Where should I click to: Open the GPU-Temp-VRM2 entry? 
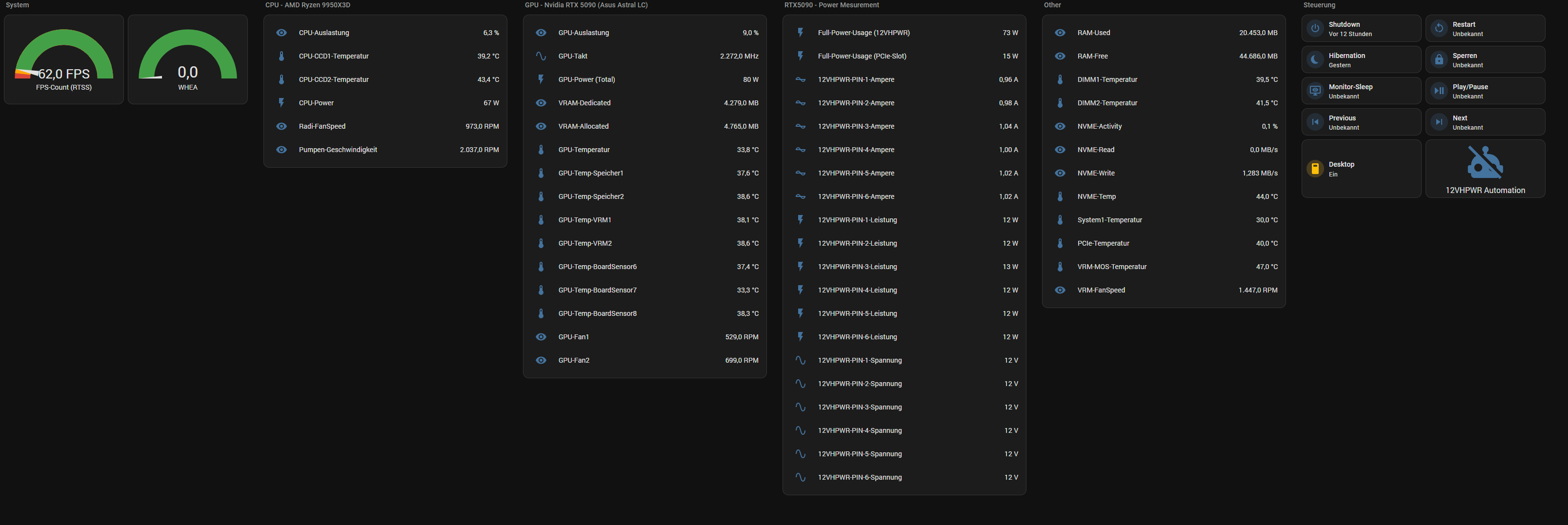click(x=644, y=243)
